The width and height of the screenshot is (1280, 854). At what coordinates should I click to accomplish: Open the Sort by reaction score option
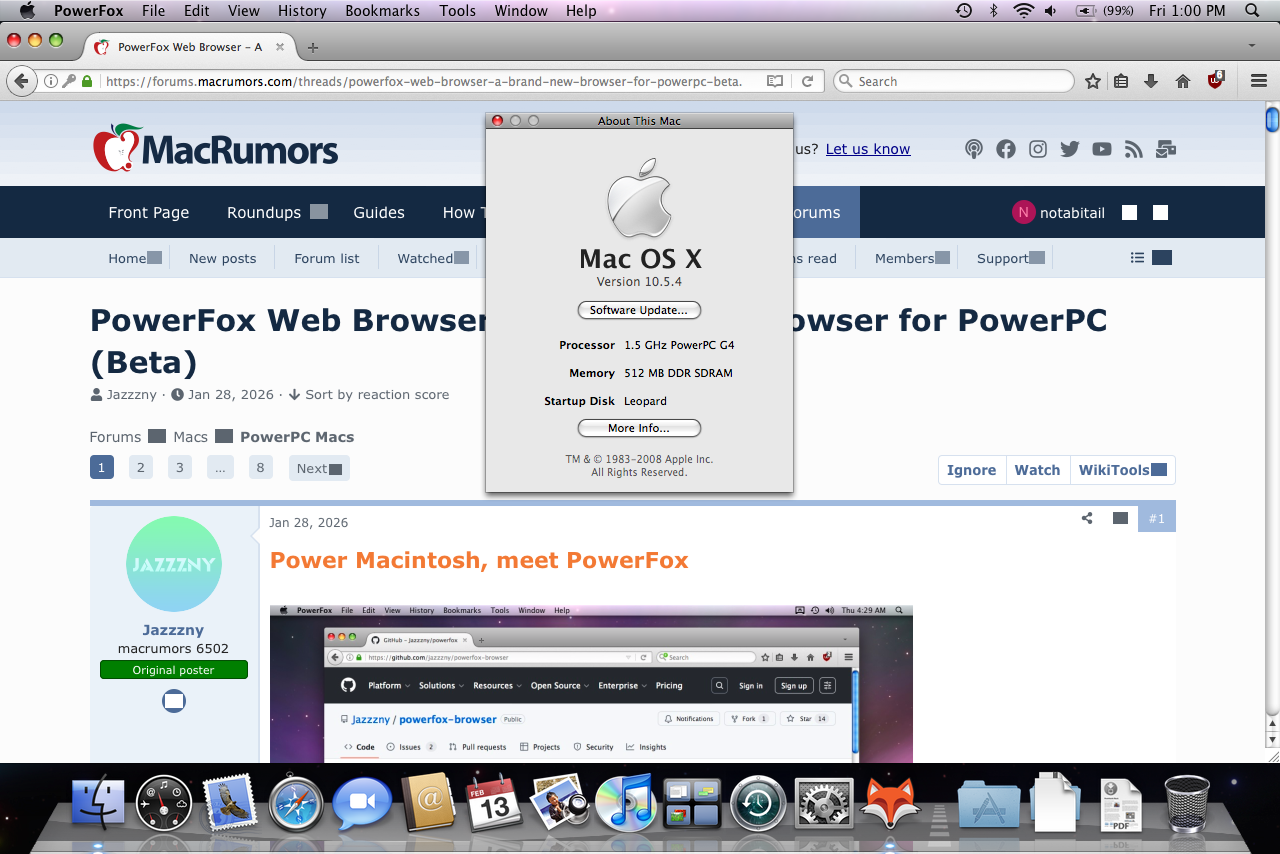[x=369, y=394]
